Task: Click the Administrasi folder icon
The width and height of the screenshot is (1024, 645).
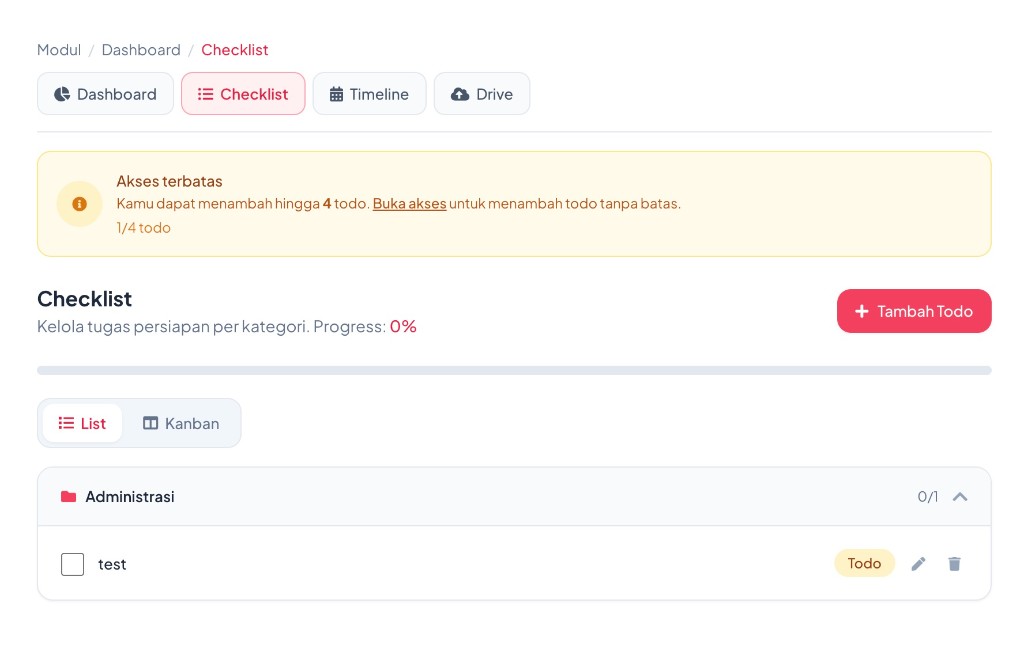Action: (x=69, y=497)
